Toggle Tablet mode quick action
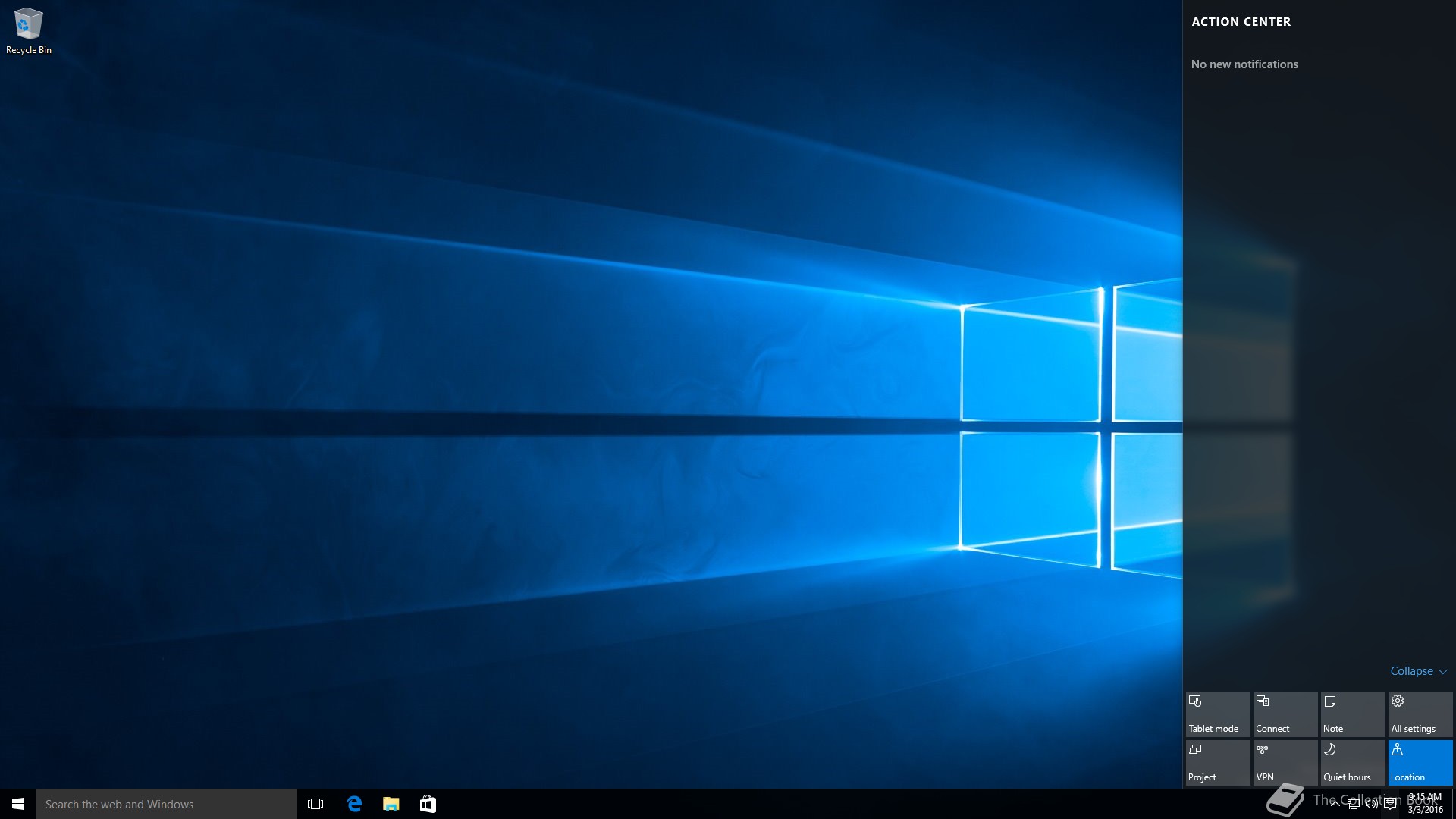The image size is (1456, 819). click(x=1218, y=714)
